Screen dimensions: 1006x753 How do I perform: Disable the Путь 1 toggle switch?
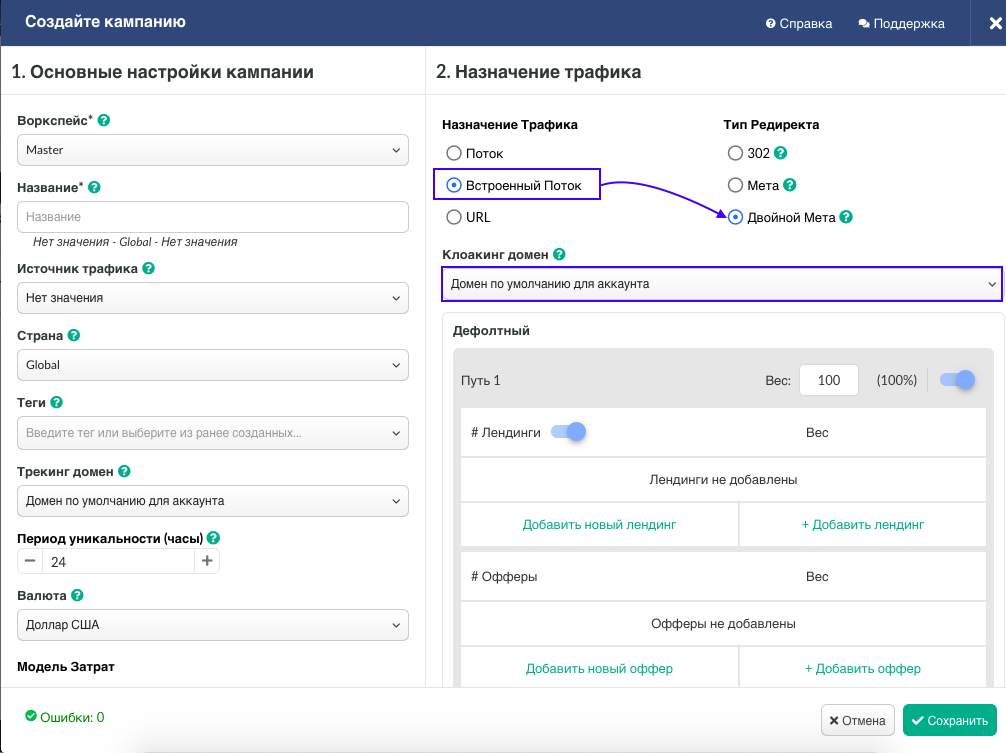point(956,380)
